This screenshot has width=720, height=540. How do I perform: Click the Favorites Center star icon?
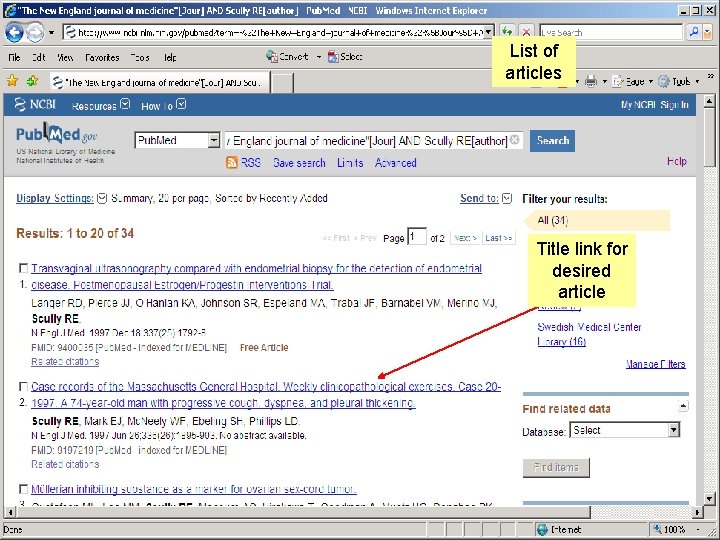tap(12, 81)
